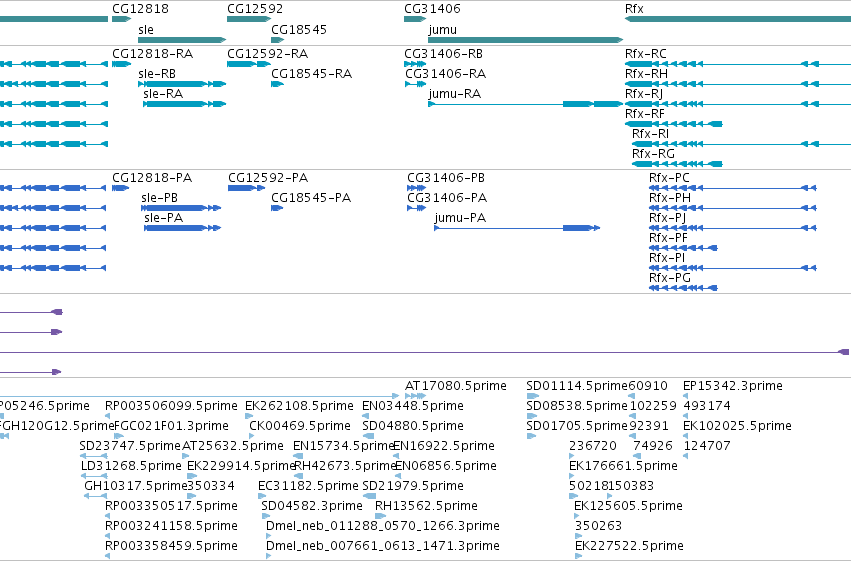Click the Rfx gene label
This screenshot has width=851, height=561.
634,9
